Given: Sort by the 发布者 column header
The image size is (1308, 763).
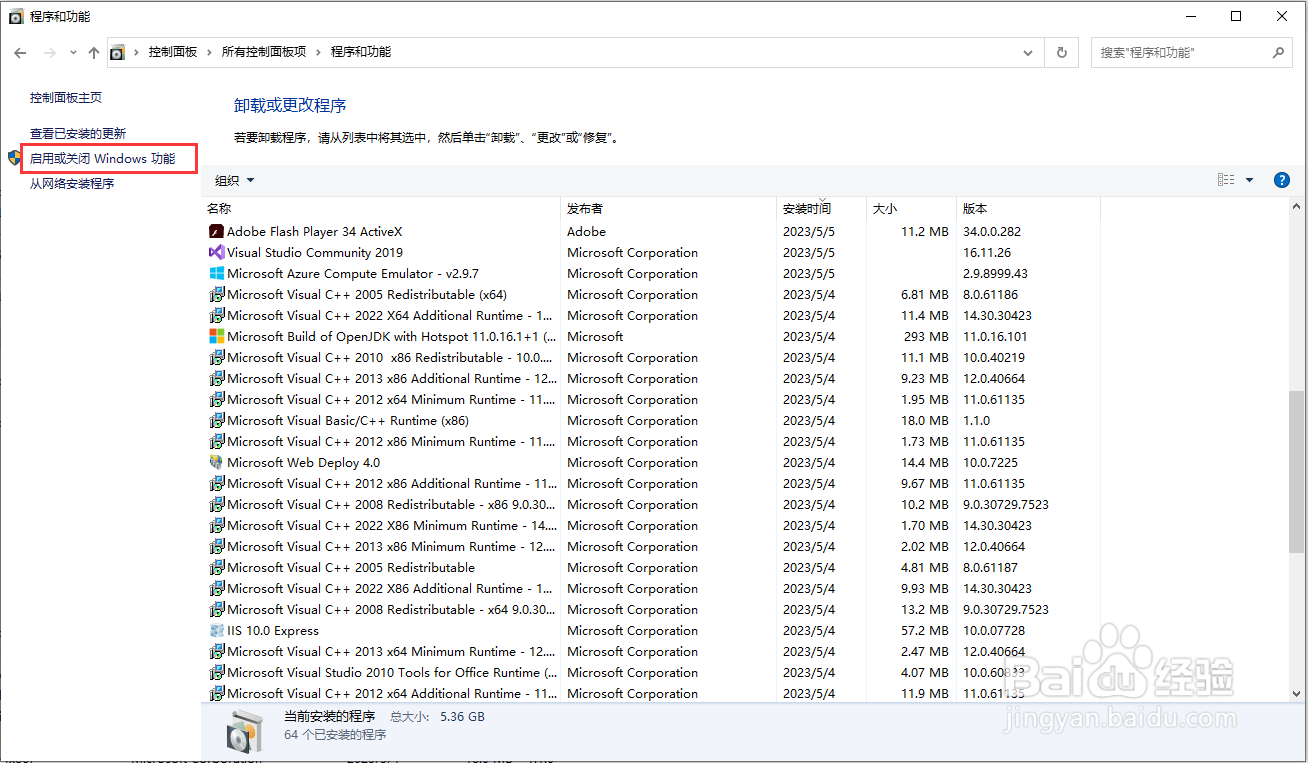Looking at the screenshot, I should [x=669, y=209].
